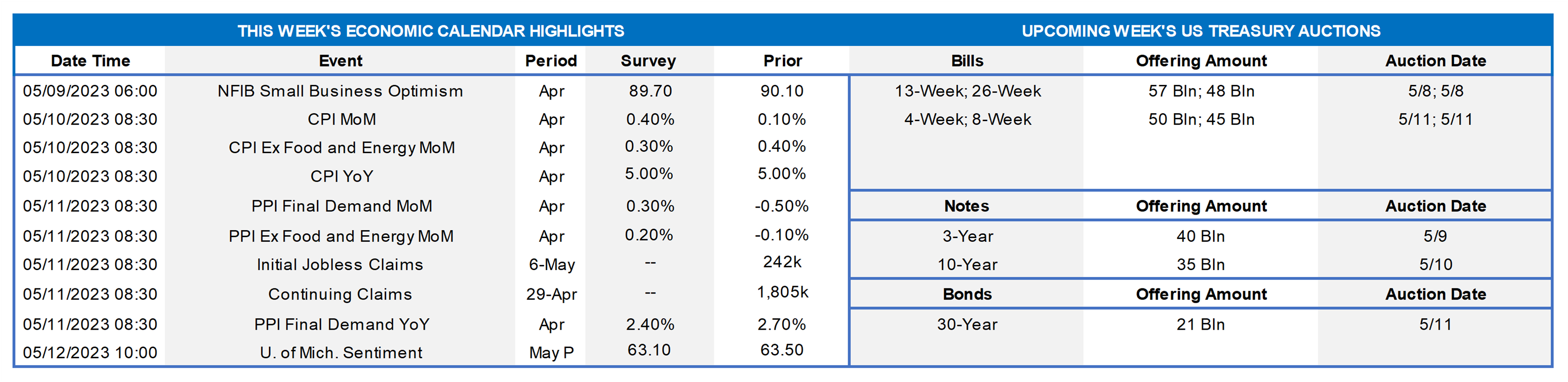Select the Continuing Claims event cell
This screenshot has width=1568, height=382.
click(x=340, y=294)
